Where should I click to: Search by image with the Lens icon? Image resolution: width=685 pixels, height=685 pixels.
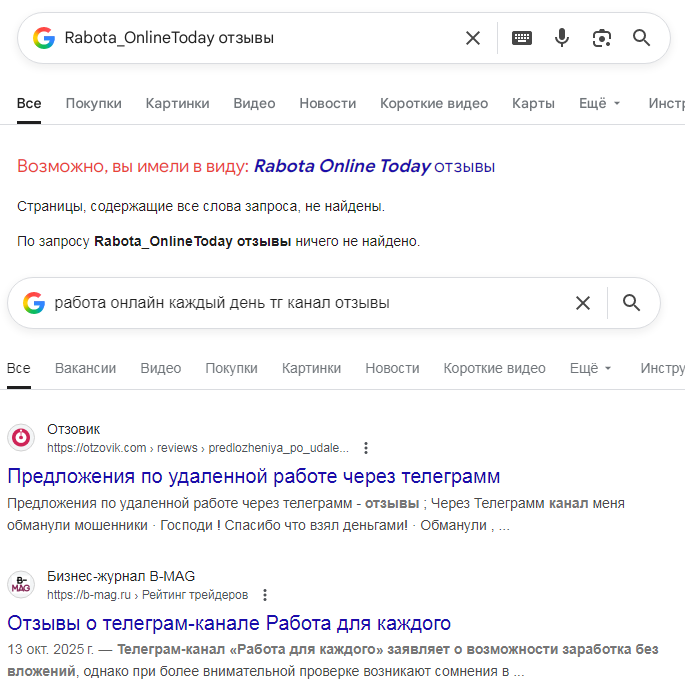(601, 38)
